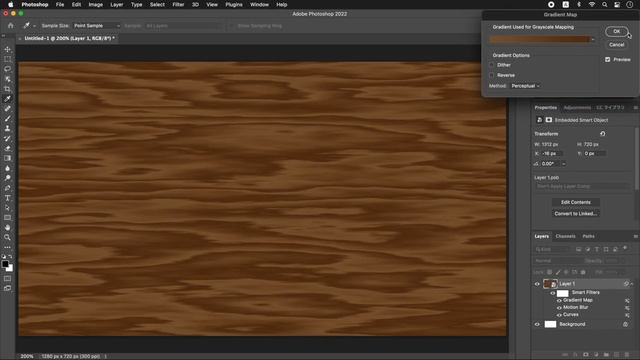The width and height of the screenshot is (640, 360).
Task: Toggle the Preview checkbox
Action: [x=607, y=60]
